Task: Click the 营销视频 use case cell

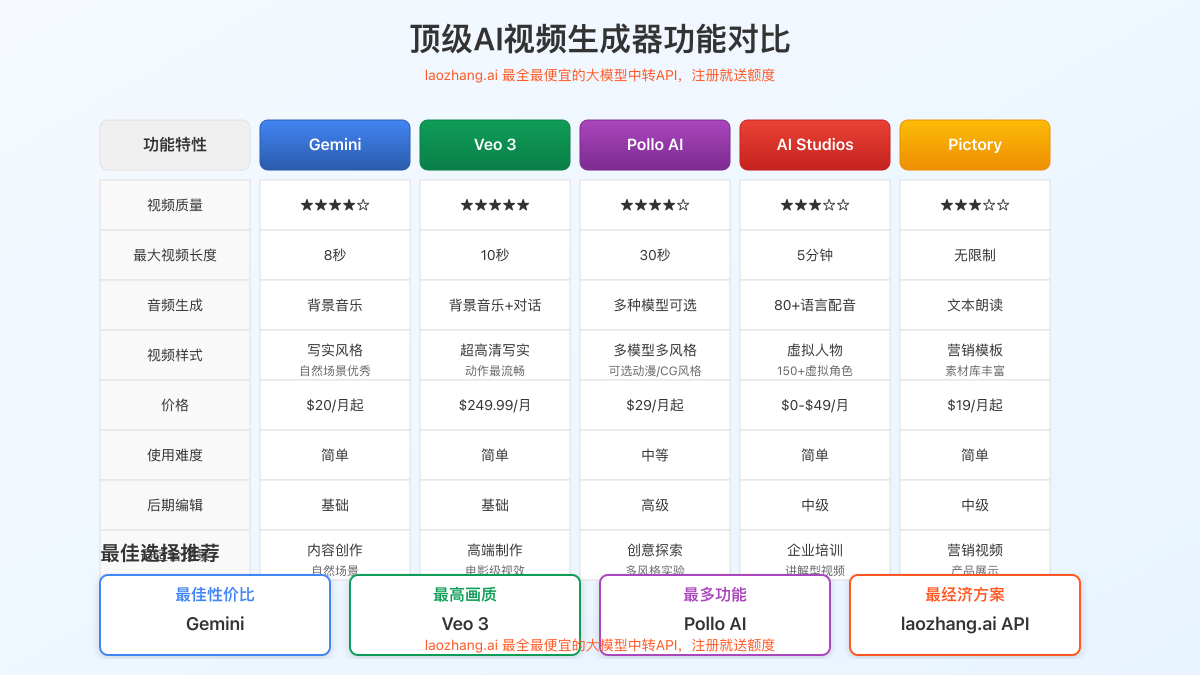Action: [975, 552]
